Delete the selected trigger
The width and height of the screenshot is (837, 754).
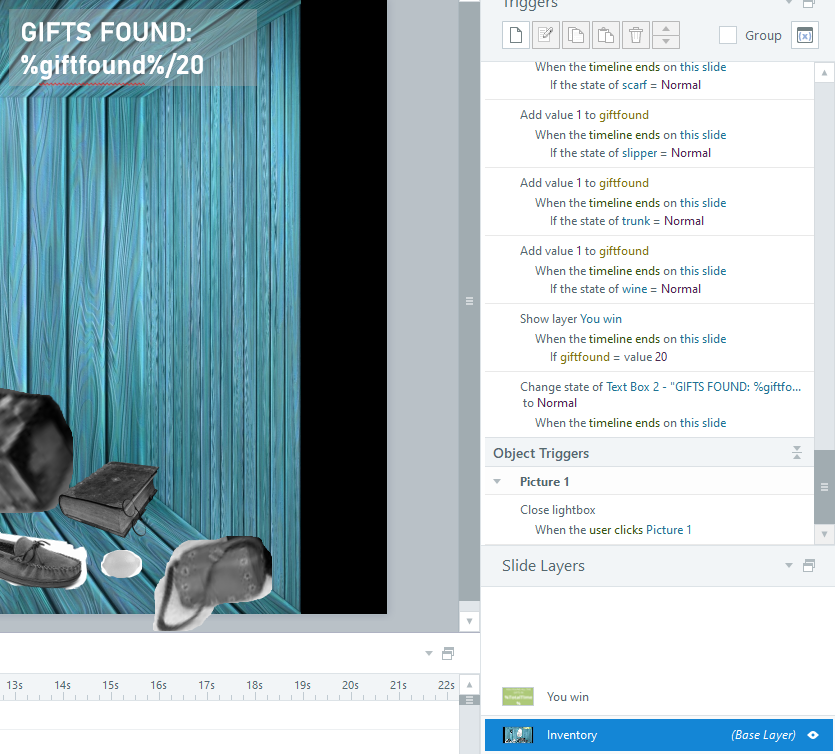[x=635, y=35]
